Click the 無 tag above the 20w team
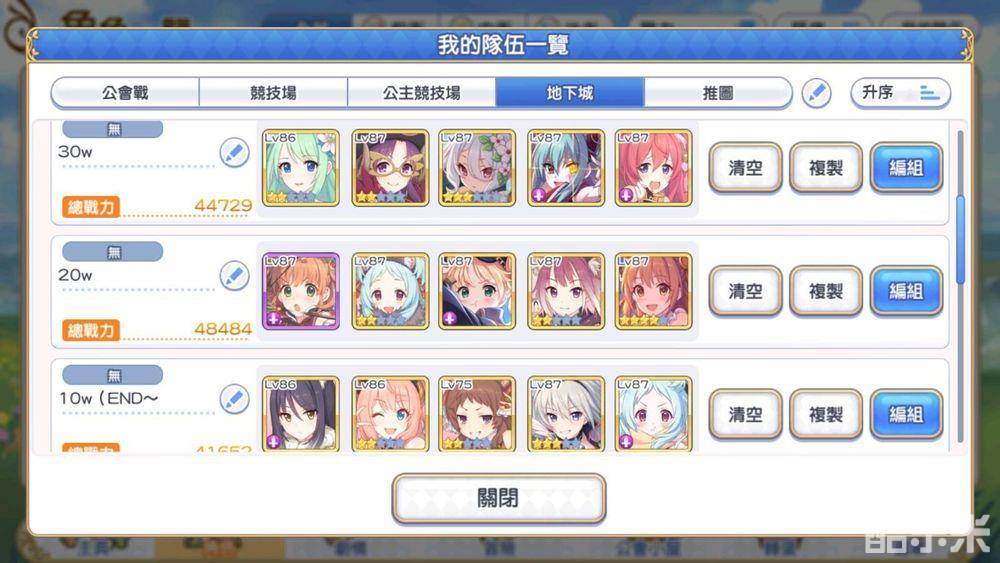The height and width of the screenshot is (563, 1000). (113, 252)
